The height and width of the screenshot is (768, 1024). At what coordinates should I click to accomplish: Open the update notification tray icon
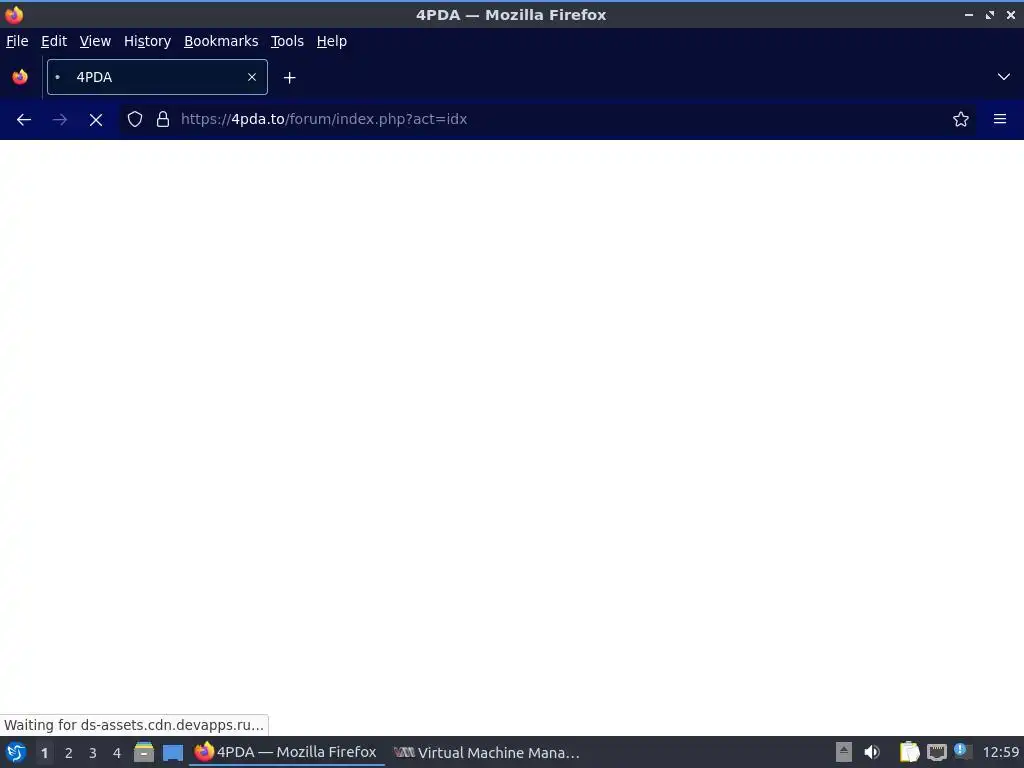point(963,751)
